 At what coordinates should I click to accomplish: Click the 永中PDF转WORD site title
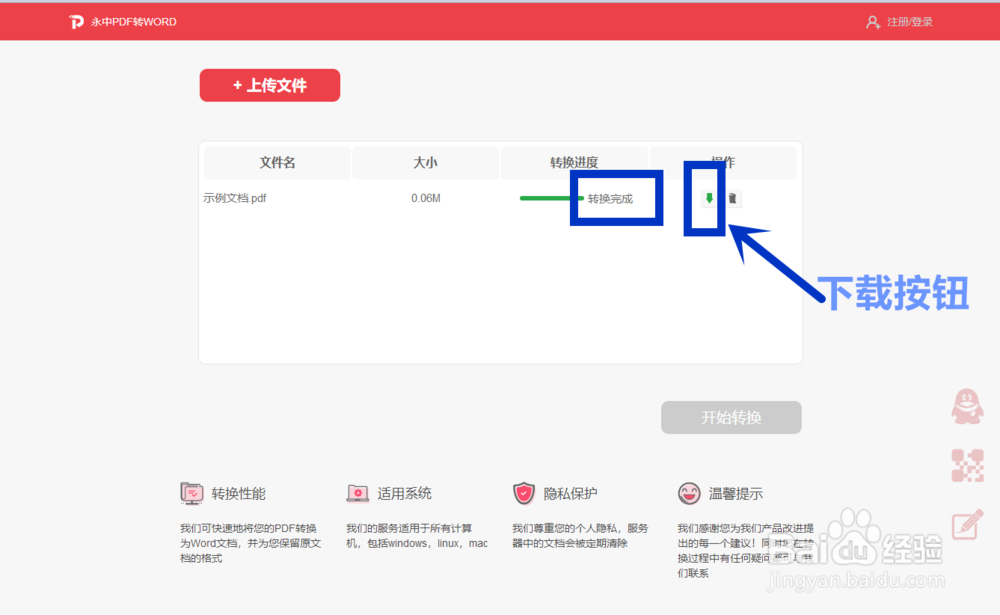(132, 20)
